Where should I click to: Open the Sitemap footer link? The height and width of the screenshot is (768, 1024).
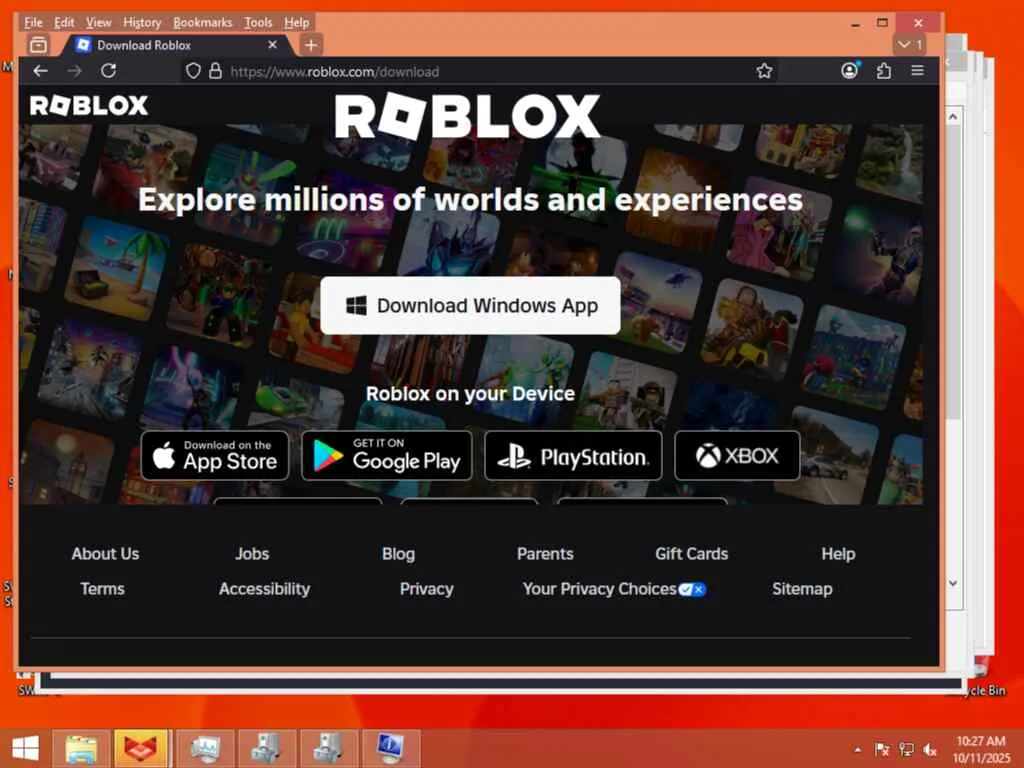(802, 589)
